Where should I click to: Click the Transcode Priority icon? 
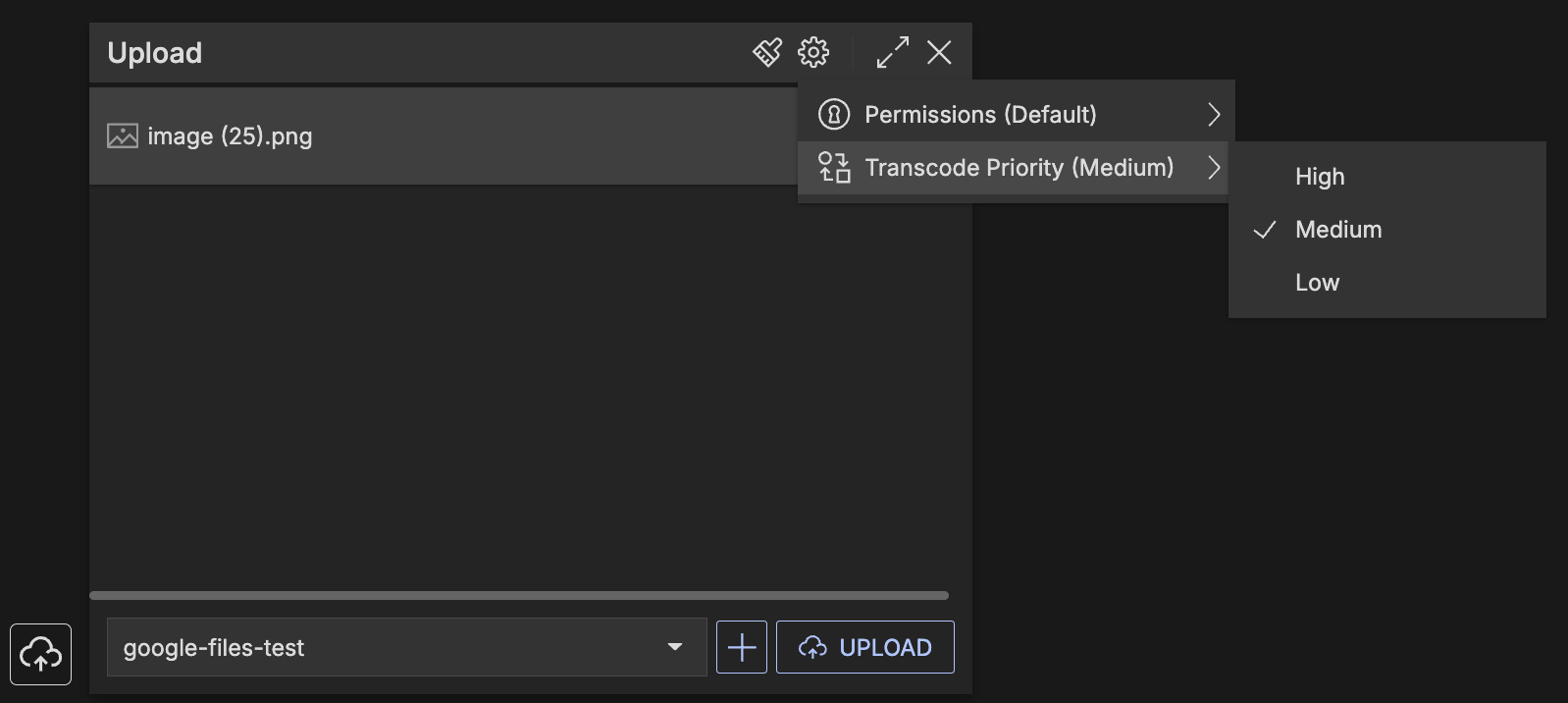pyautogui.click(x=834, y=168)
